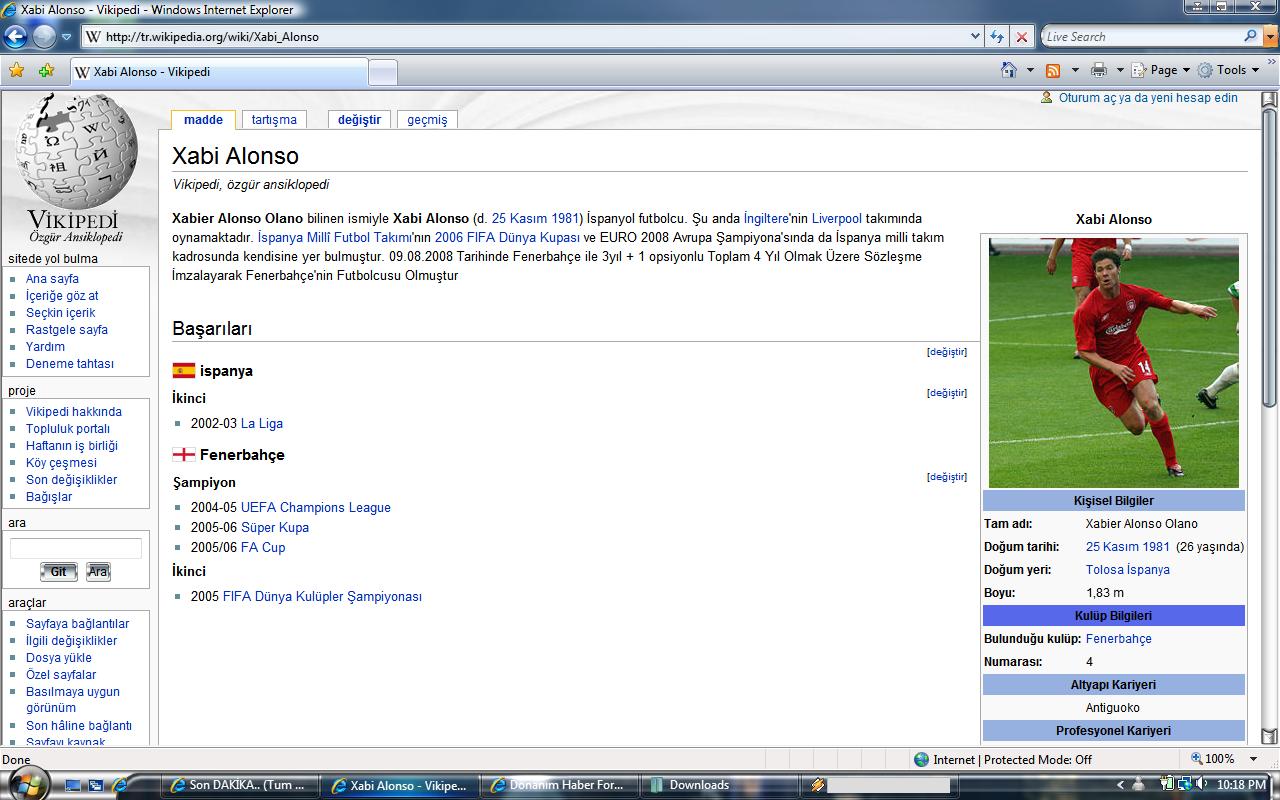This screenshot has height=800, width=1280.
Task: Switch to the tartışma tab
Action: (274, 120)
